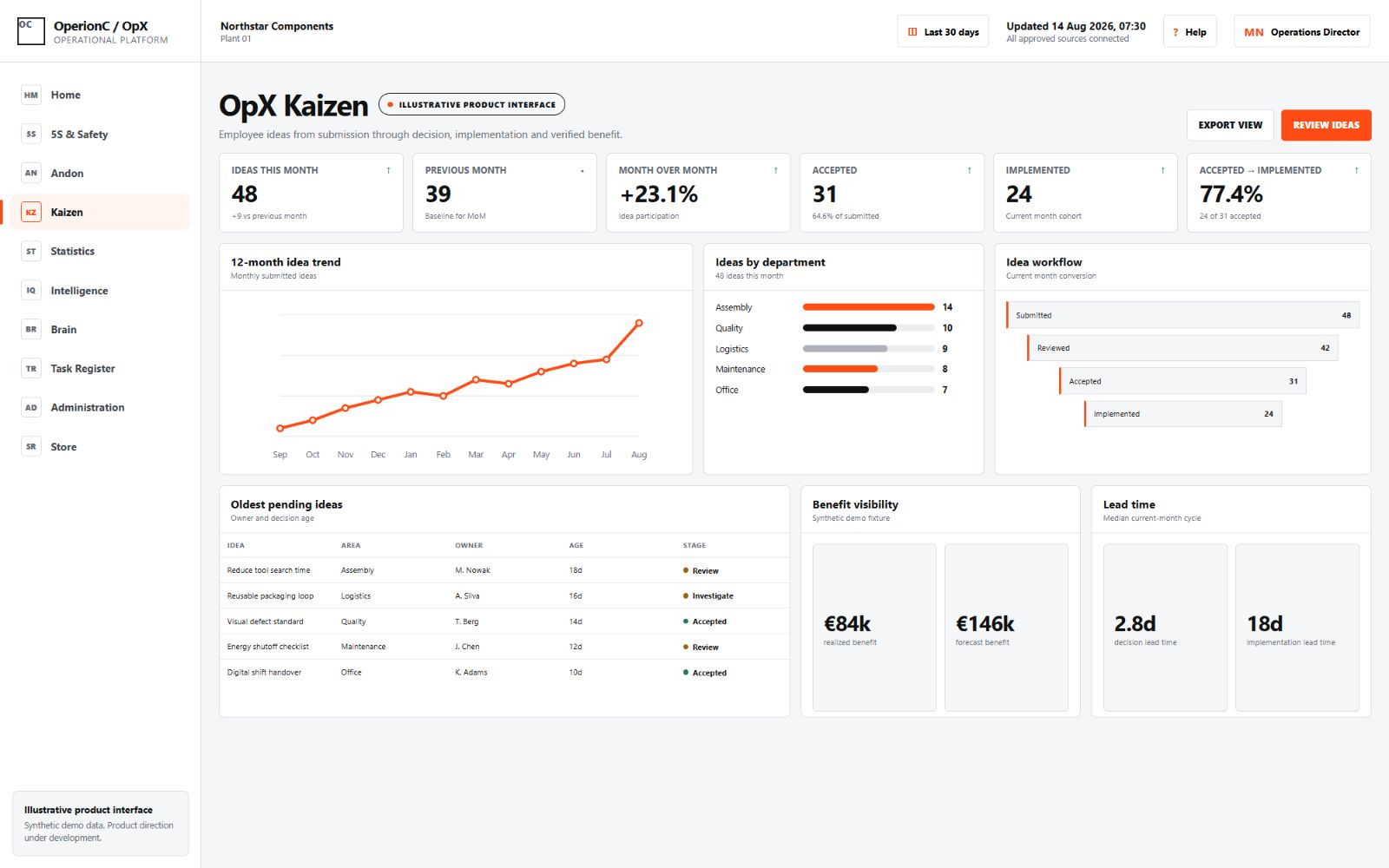Open the Reduce tool search time idea row
Image resolution: width=1389 pixels, height=868 pixels.
(x=504, y=570)
